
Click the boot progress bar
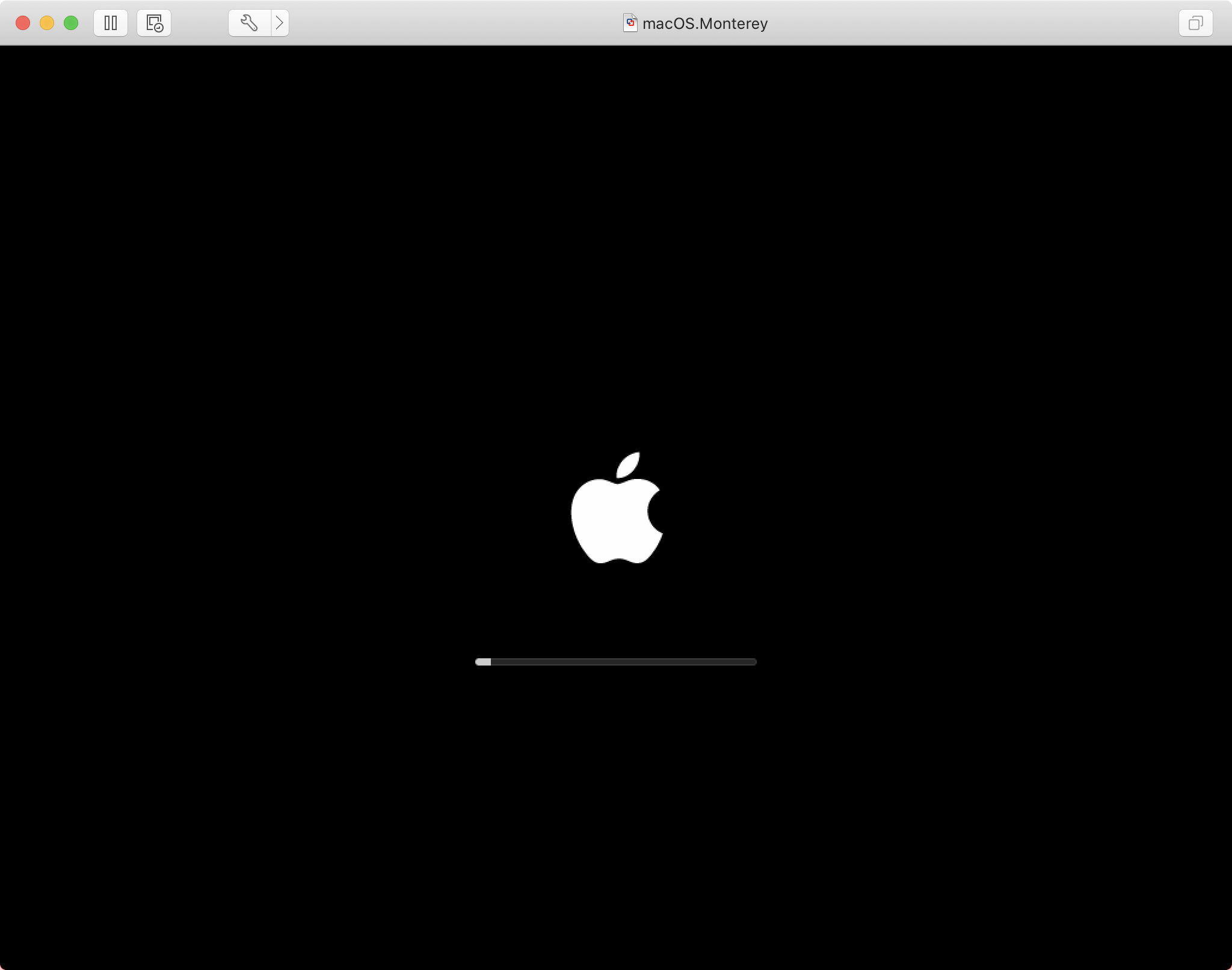tap(615, 662)
